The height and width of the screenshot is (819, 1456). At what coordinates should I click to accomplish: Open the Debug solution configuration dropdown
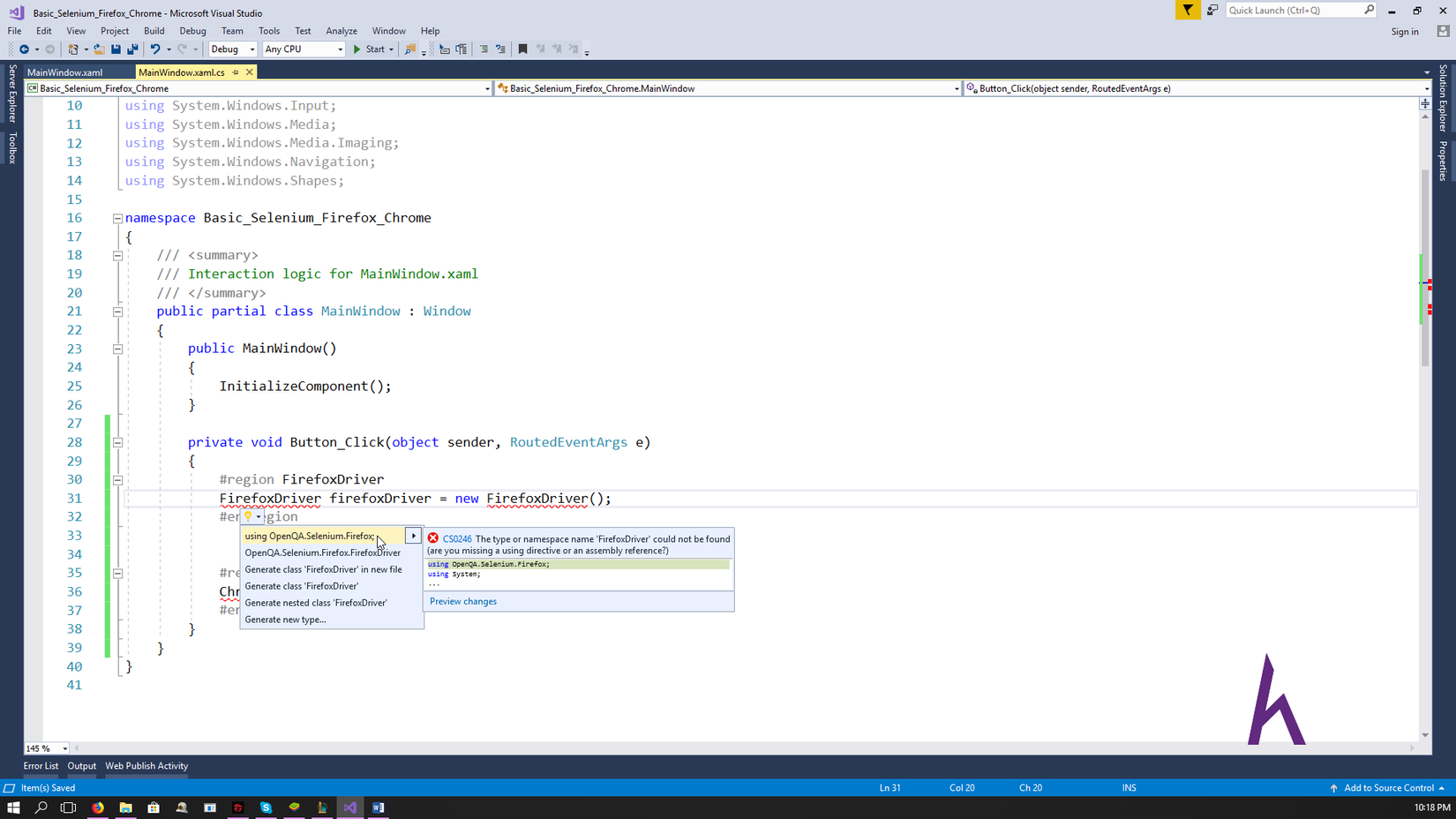(x=233, y=49)
